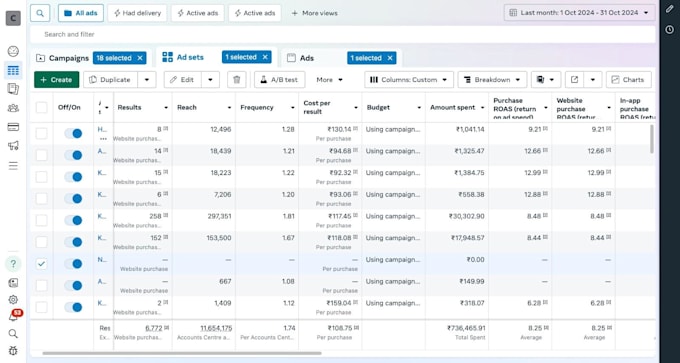Switch to the All ads view

pos(81,13)
